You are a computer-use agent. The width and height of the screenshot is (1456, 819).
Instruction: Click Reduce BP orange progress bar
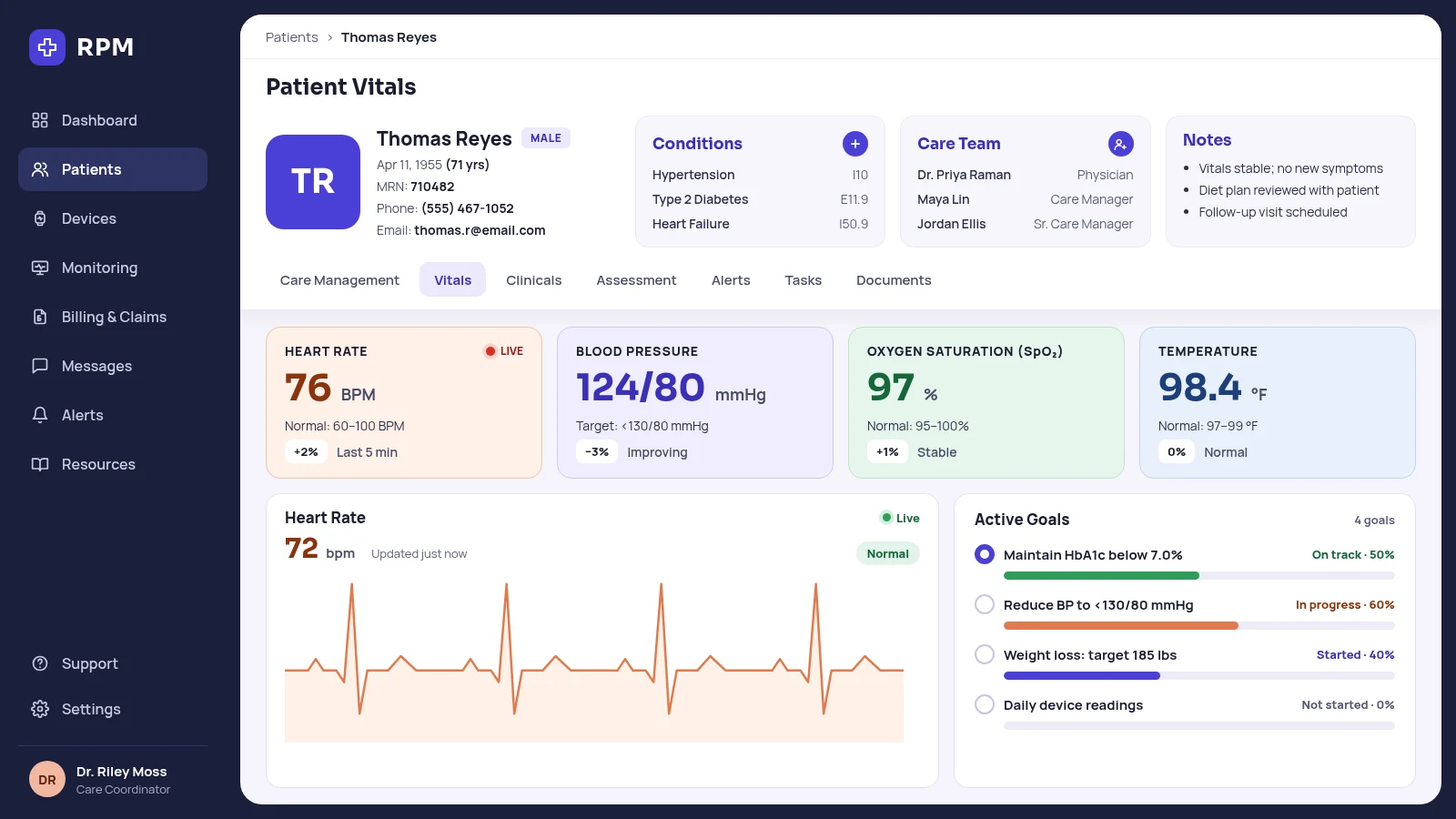(x=1121, y=626)
